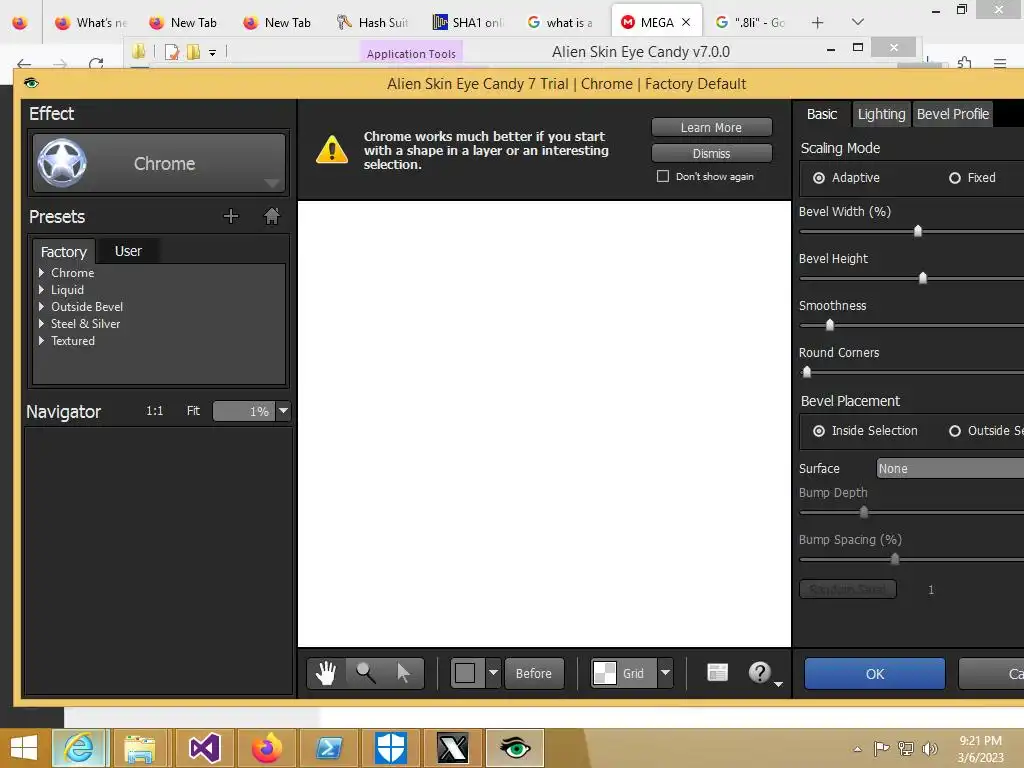The height and width of the screenshot is (768, 1024).
Task: Check the Don't show again box
Action: click(x=663, y=176)
